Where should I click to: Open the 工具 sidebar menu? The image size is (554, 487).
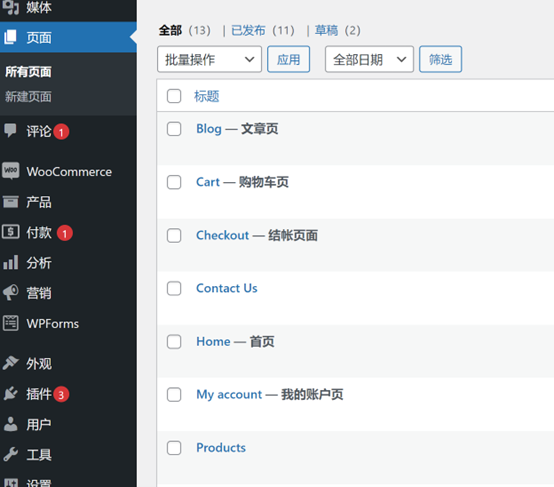click(39, 455)
